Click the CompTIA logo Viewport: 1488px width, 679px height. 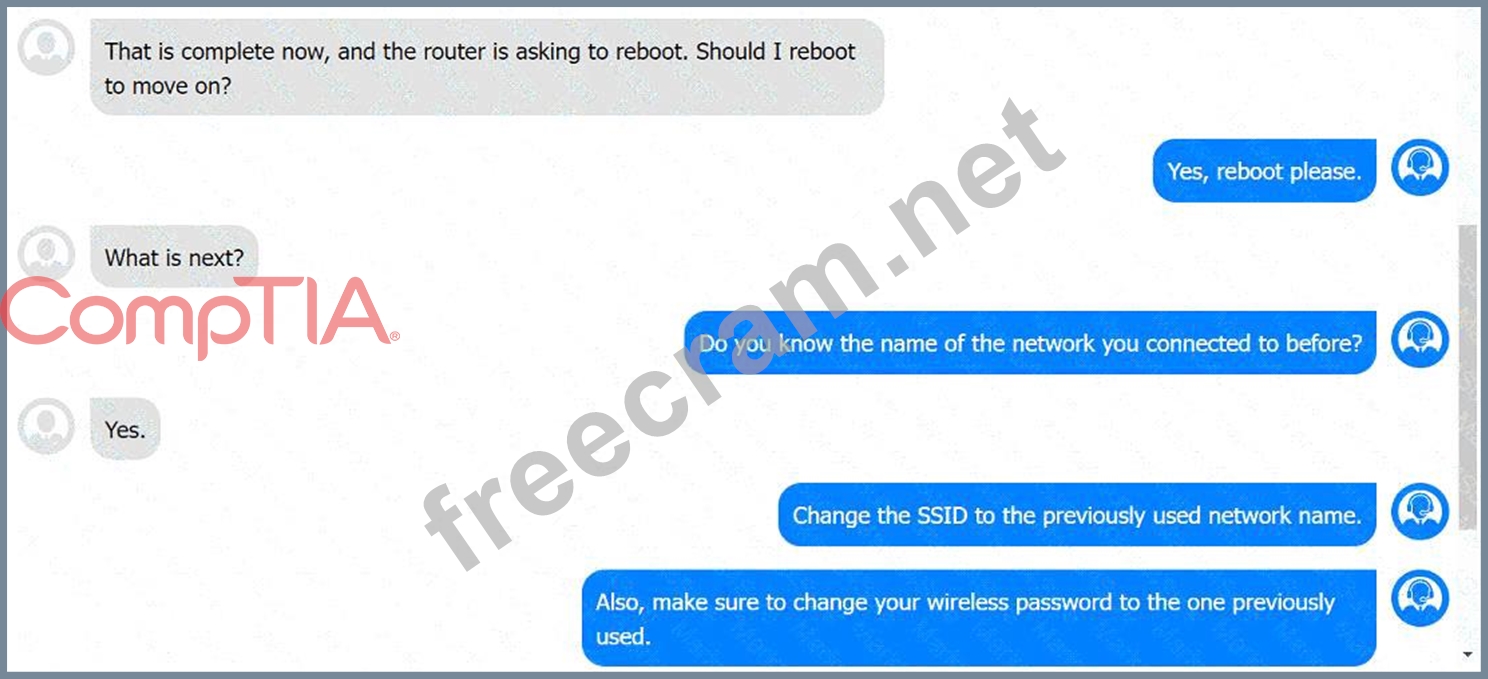tap(200, 317)
